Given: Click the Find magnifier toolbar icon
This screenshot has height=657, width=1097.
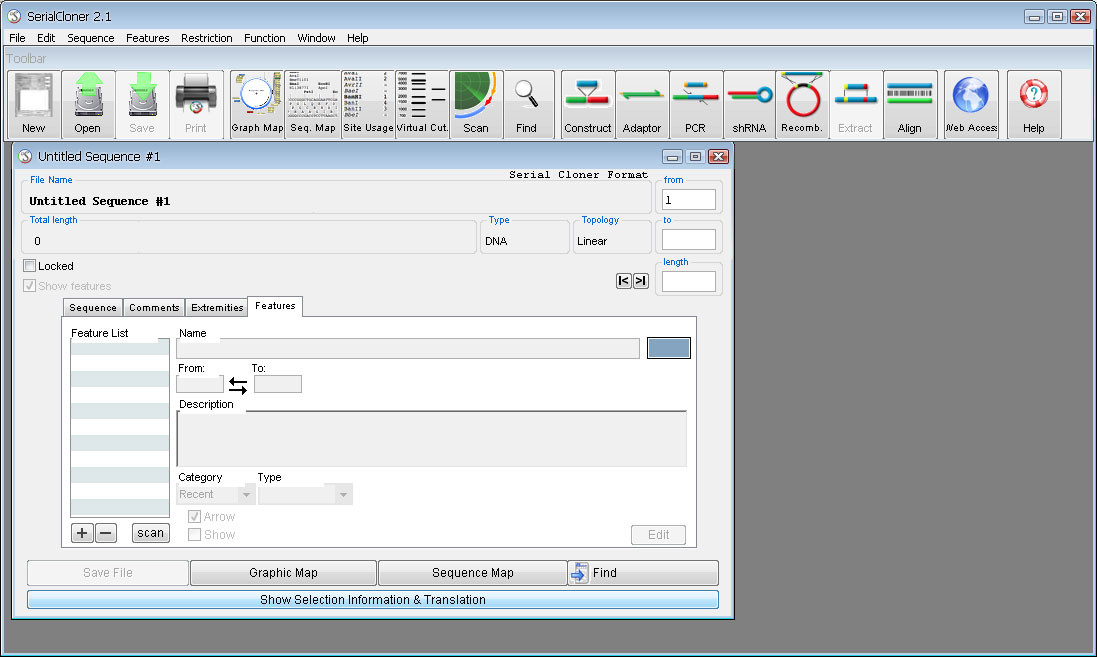Looking at the screenshot, I should [x=529, y=104].
